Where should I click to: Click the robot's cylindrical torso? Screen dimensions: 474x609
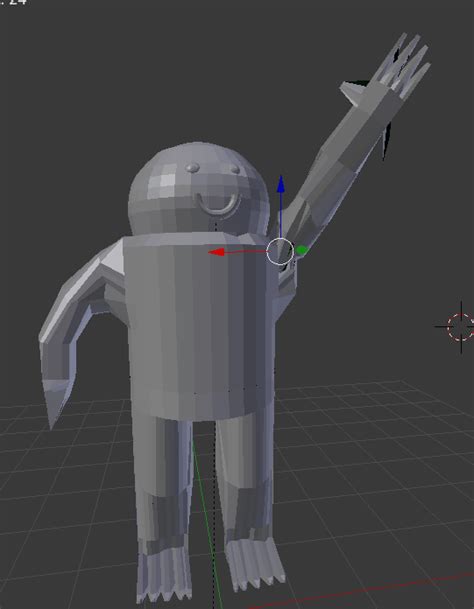pos(200,326)
